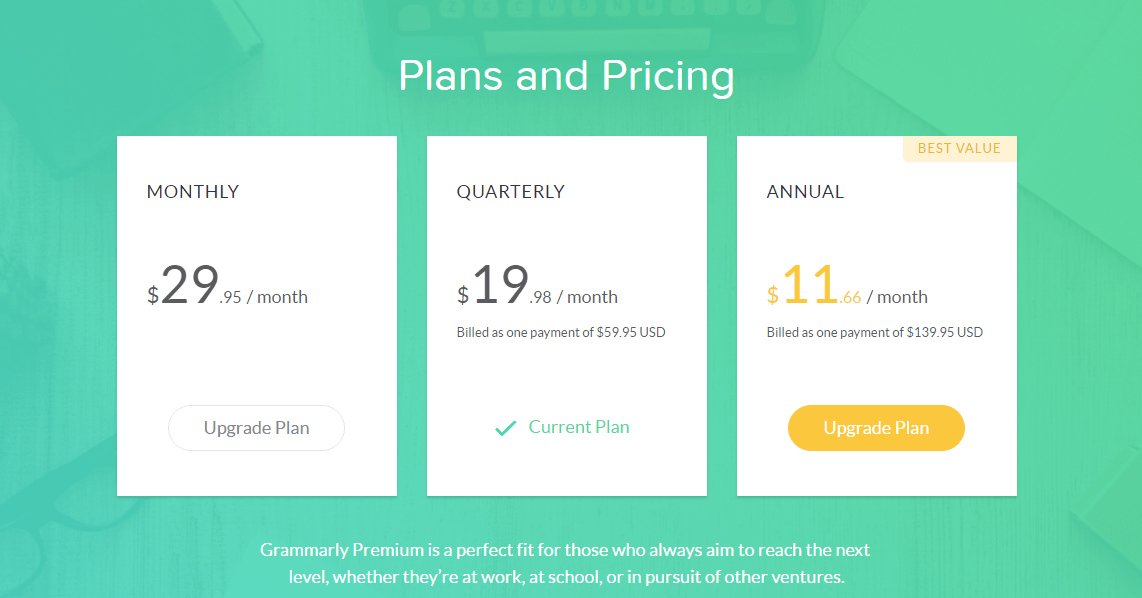Viewport: 1142px width, 598px height.
Task: Click the BEST VALUE badge on Annual card
Action: pyautogui.click(x=959, y=149)
